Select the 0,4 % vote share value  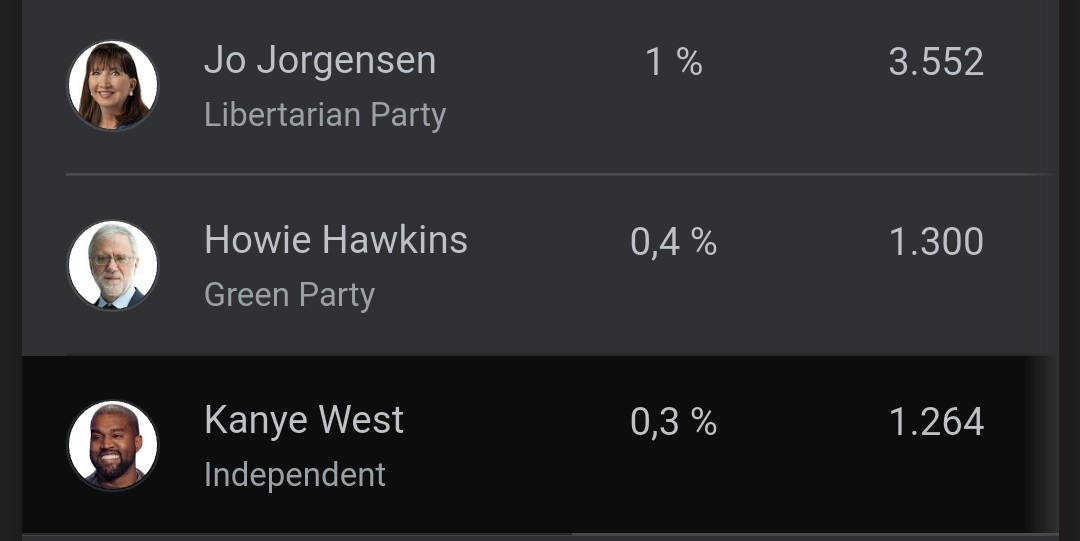(674, 242)
